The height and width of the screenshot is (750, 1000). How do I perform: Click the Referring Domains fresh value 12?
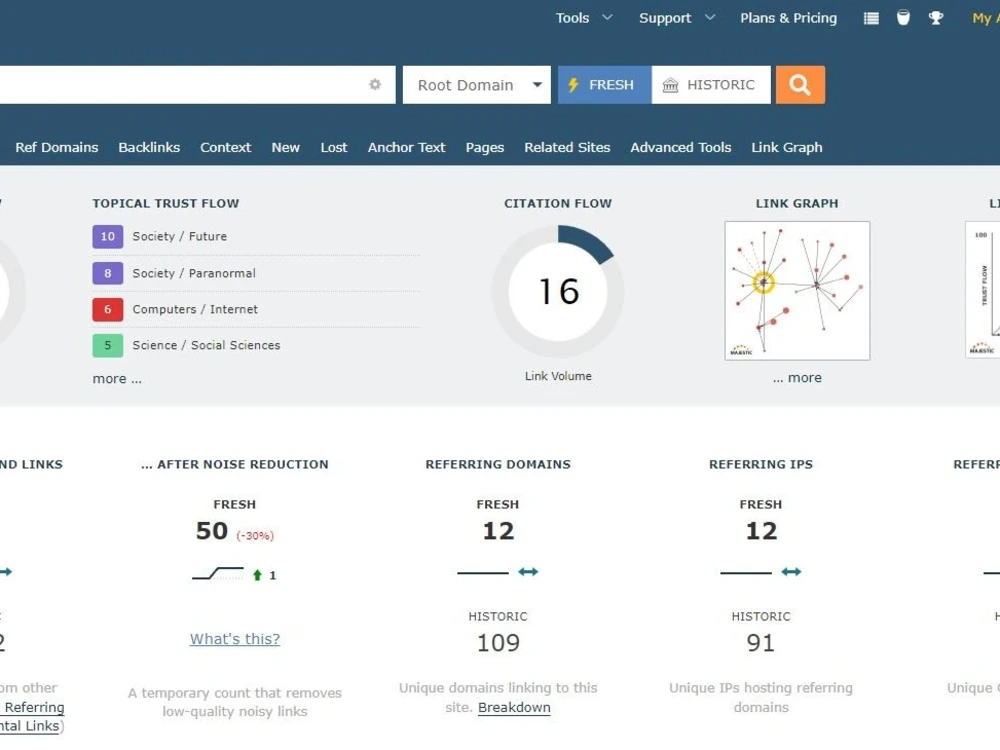(x=498, y=531)
